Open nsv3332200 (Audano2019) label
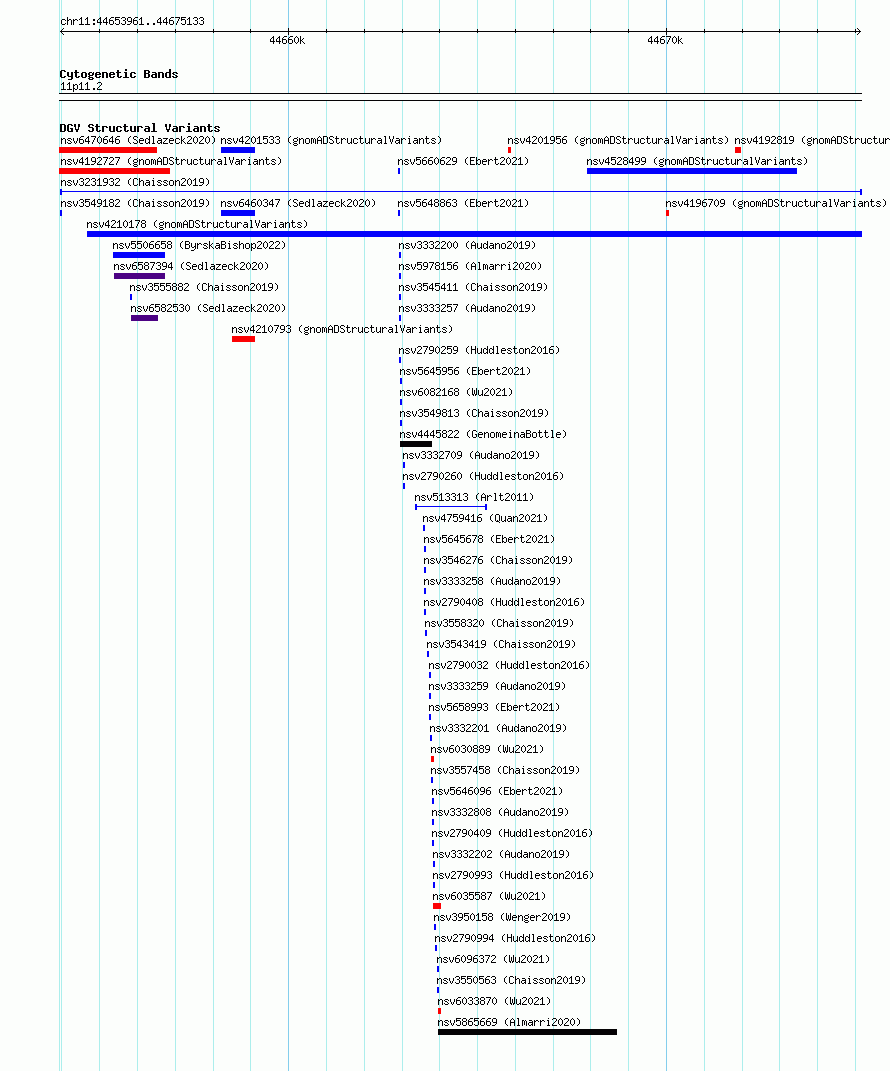The image size is (890, 1071). [x=467, y=245]
